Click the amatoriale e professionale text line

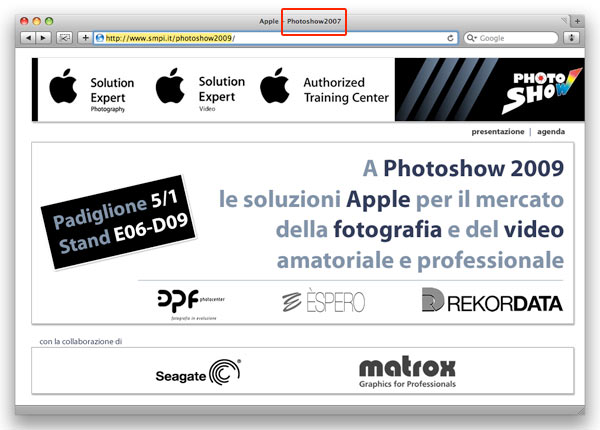(x=420, y=261)
